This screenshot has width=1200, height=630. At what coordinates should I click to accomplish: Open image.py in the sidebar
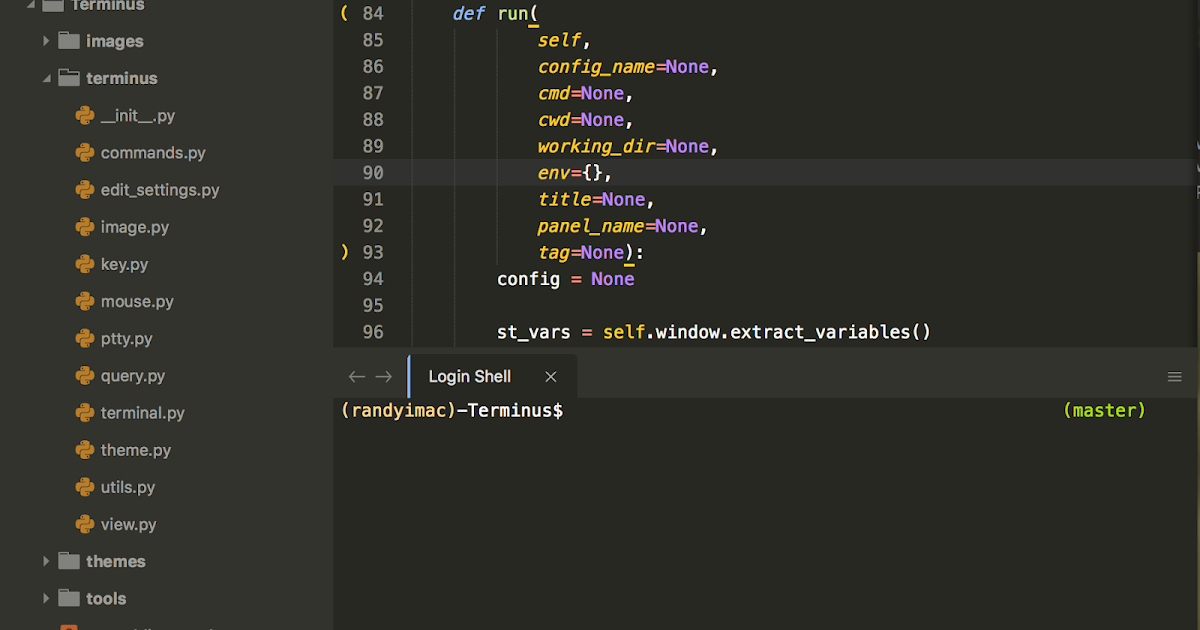pyautogui.click(x=135, y=227)
